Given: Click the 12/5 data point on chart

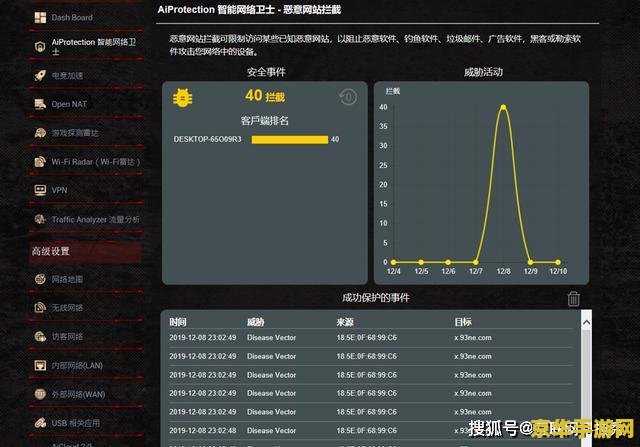Looking at the screenshot, I should click(421, 262).
